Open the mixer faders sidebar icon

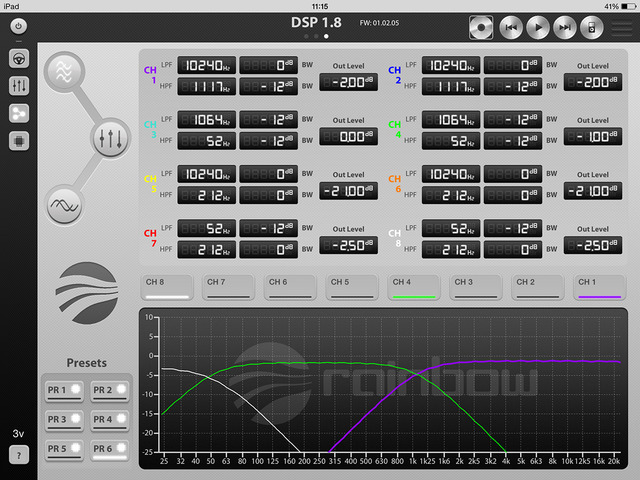19,86
